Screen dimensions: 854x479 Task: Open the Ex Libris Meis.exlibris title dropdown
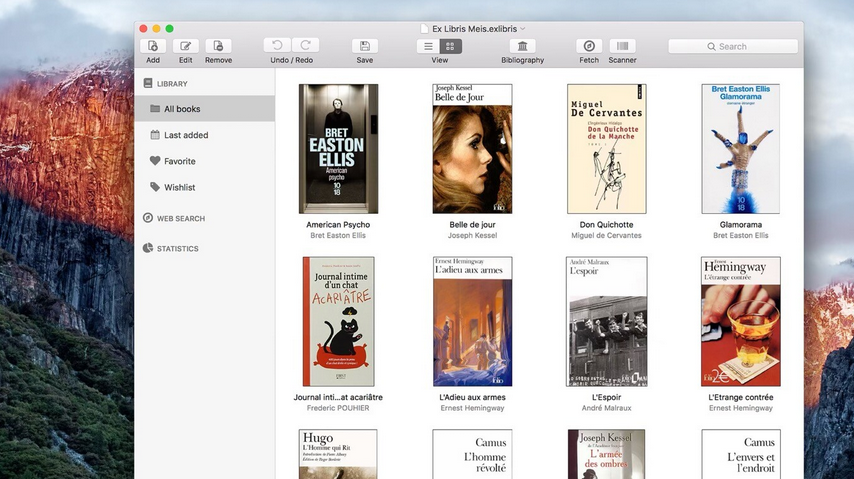pos(523,29)
